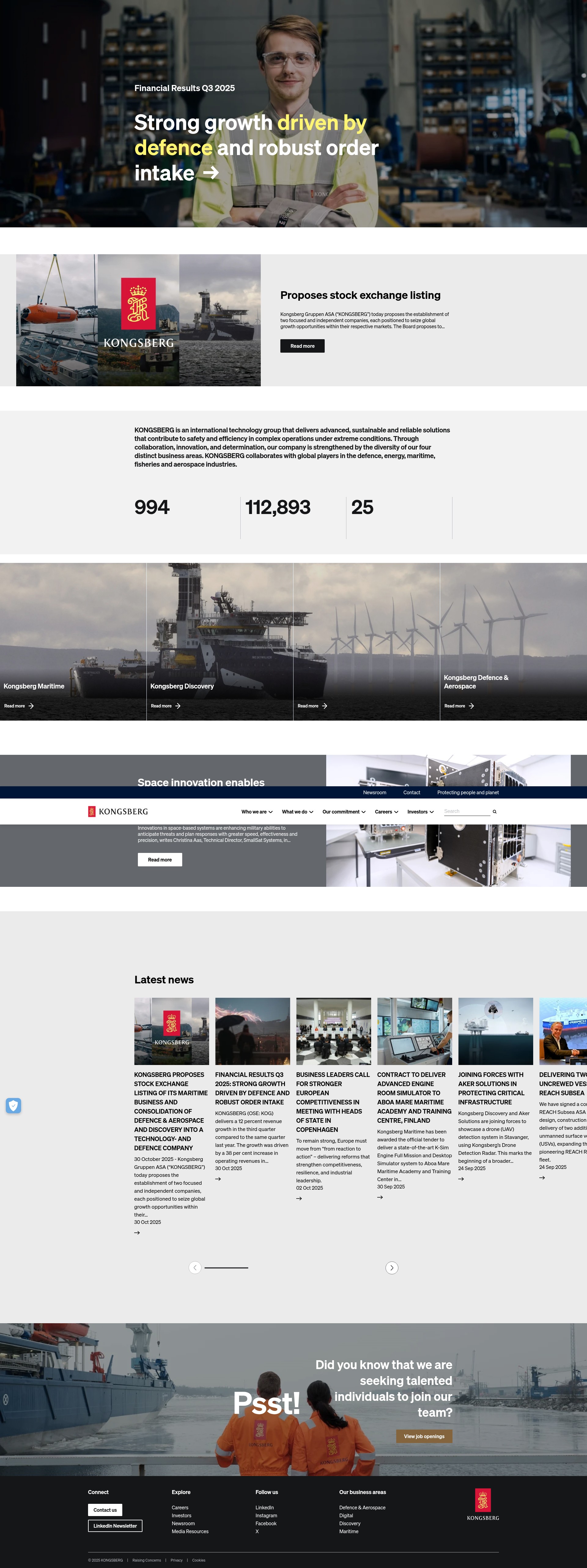Click the news carousel progress bar
This screenshot has height=1568, width=587.
[226, 1268]
